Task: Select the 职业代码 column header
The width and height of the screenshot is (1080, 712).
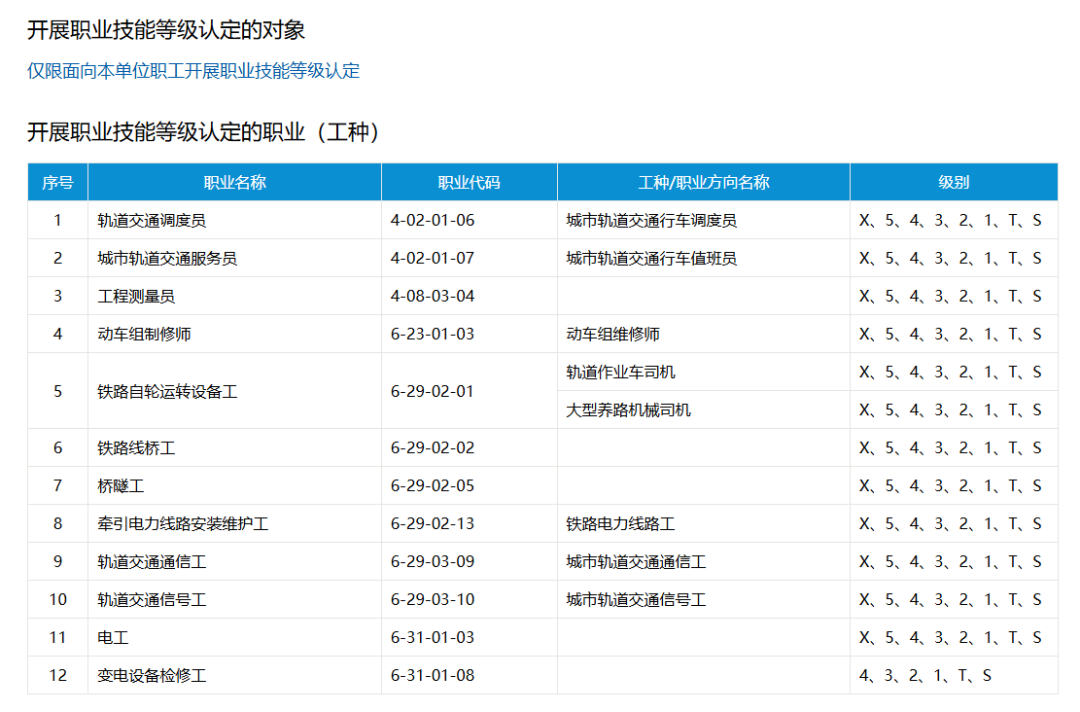Action: (x=469, y=182)
